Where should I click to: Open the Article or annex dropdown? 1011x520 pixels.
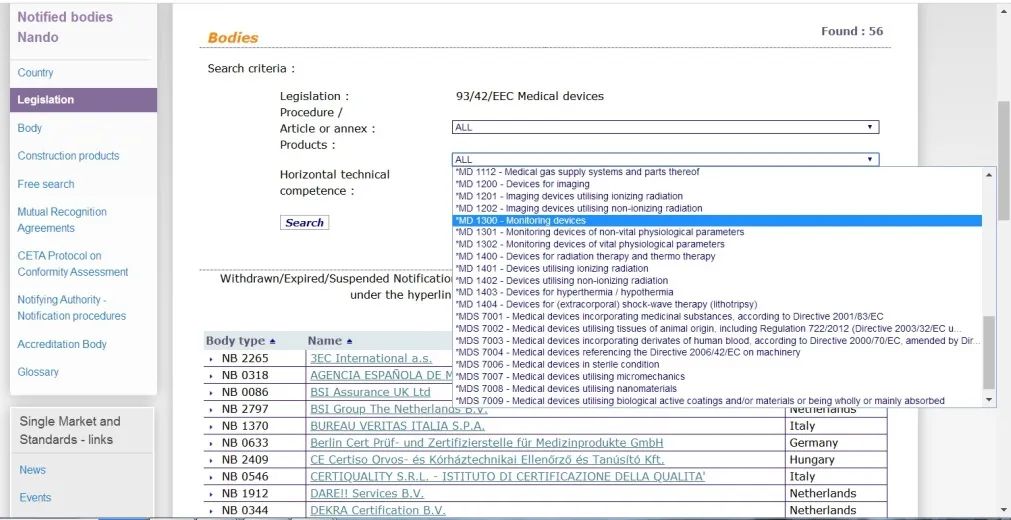click(x=665, y=128)
